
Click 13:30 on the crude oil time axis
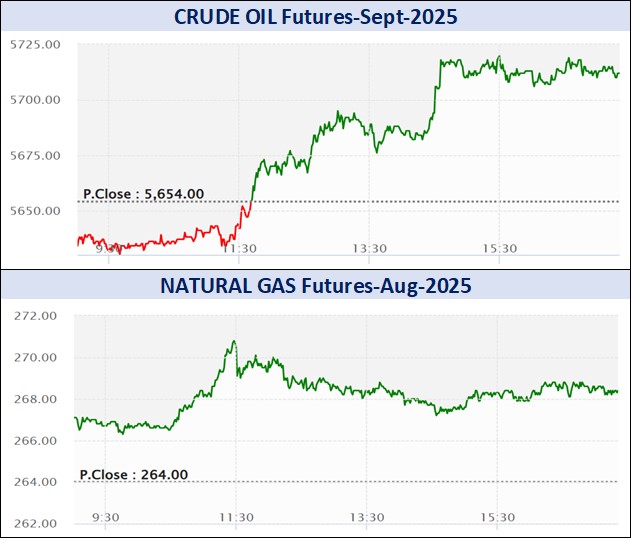(368, 248)
